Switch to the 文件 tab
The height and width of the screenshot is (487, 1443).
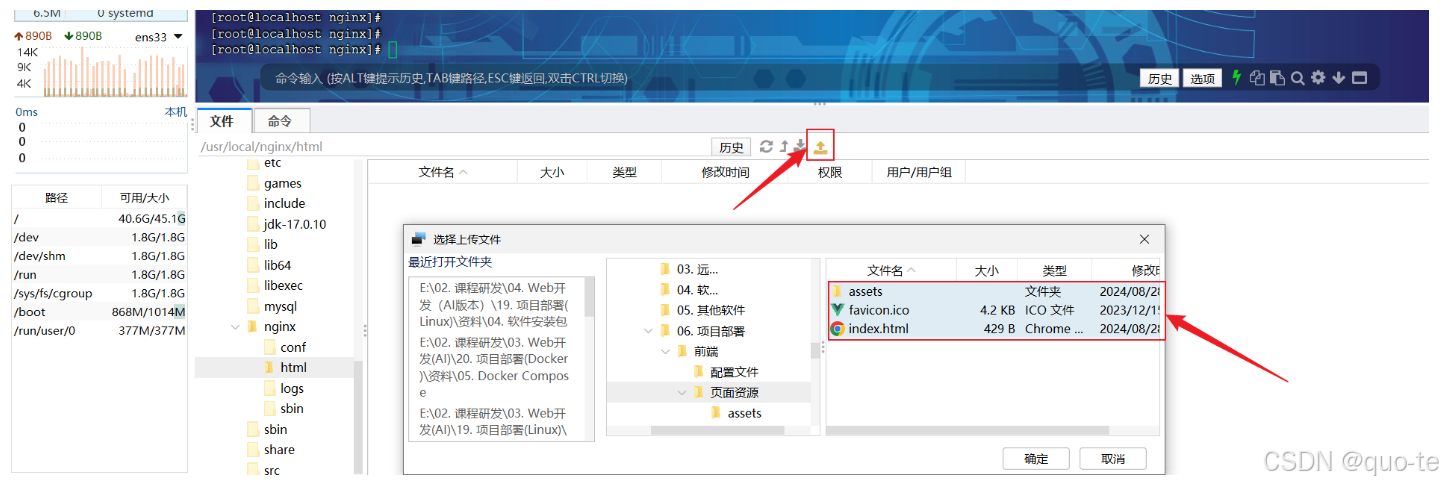tap(222, 121)
